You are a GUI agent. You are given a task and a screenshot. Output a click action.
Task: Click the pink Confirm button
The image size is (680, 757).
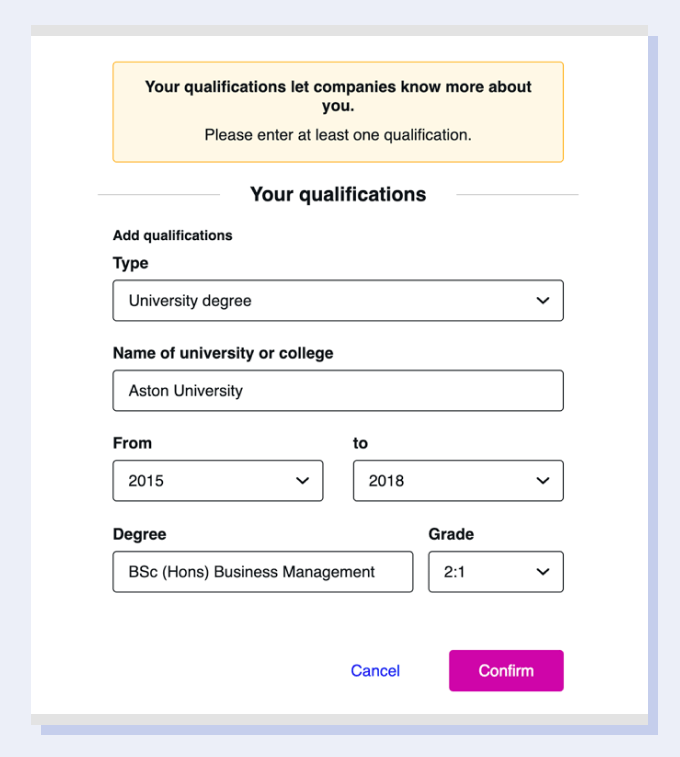[x=506, y=671]
